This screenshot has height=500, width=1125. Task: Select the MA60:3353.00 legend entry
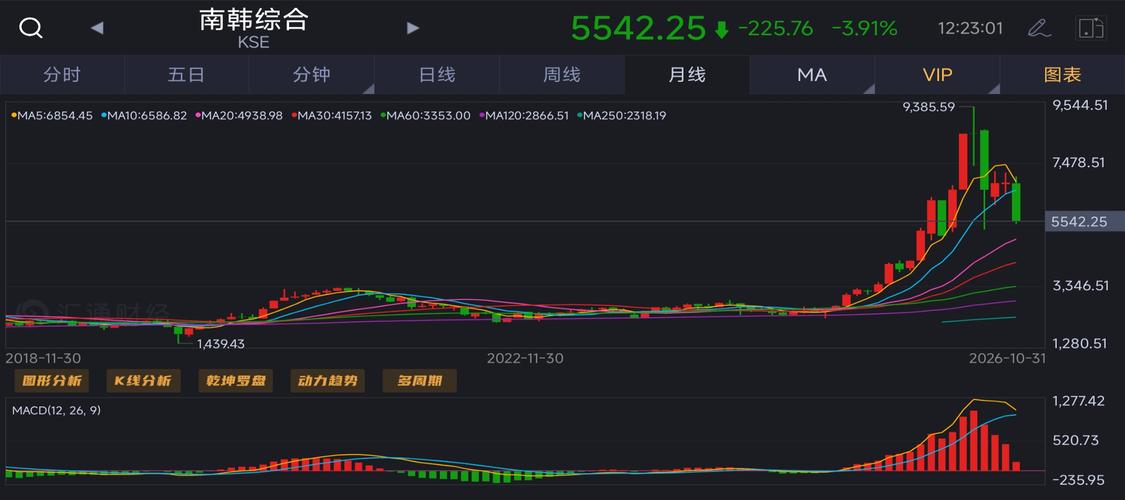pyautogui.click(x=425, y=115)
